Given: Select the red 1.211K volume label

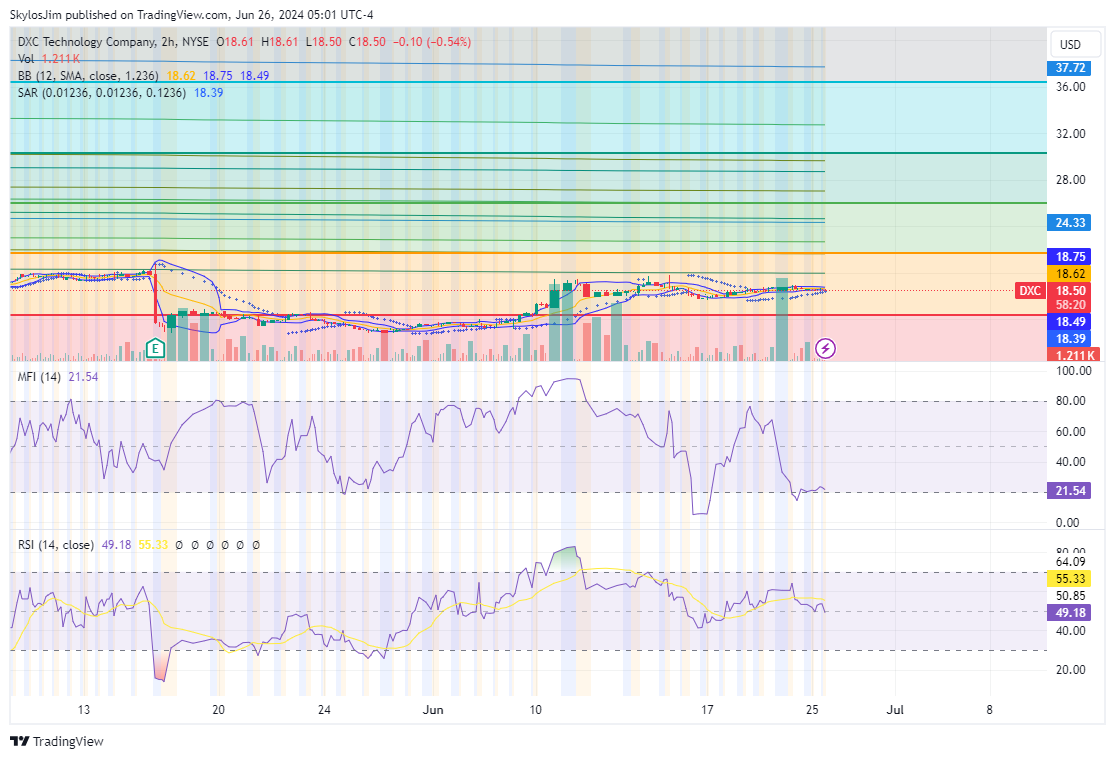Looking at the screenshot, I should coord(1072,355).
